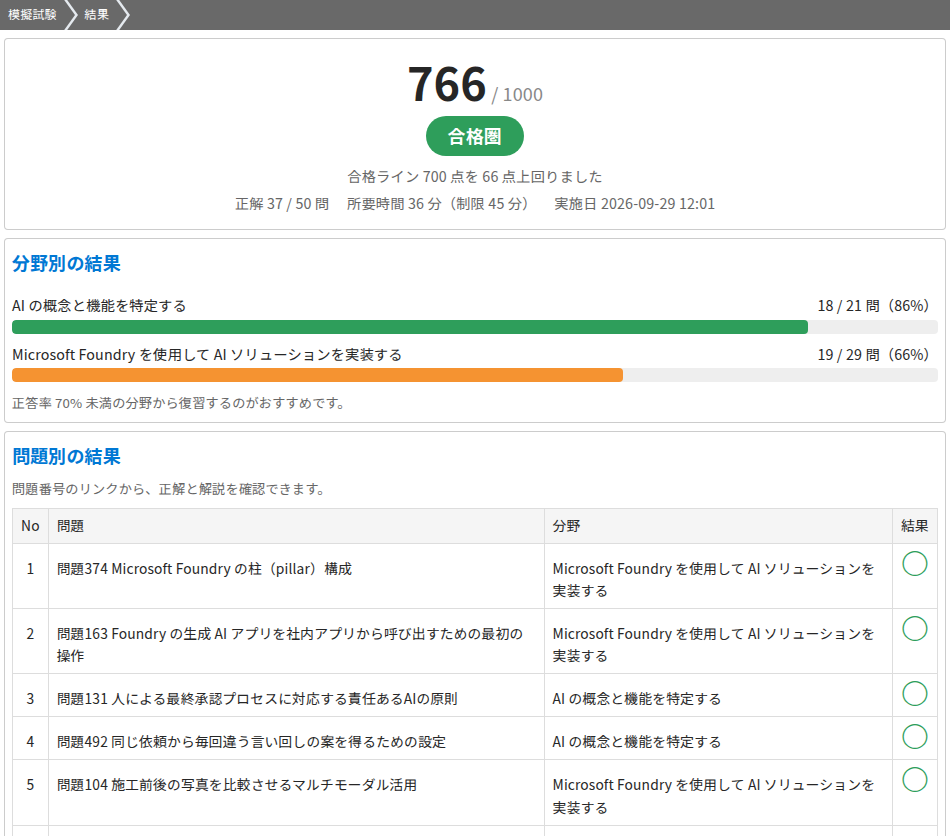Click the orange 66% progress bar
The height and width of the screenshot is (836, 950).
(x=317, y=376)
